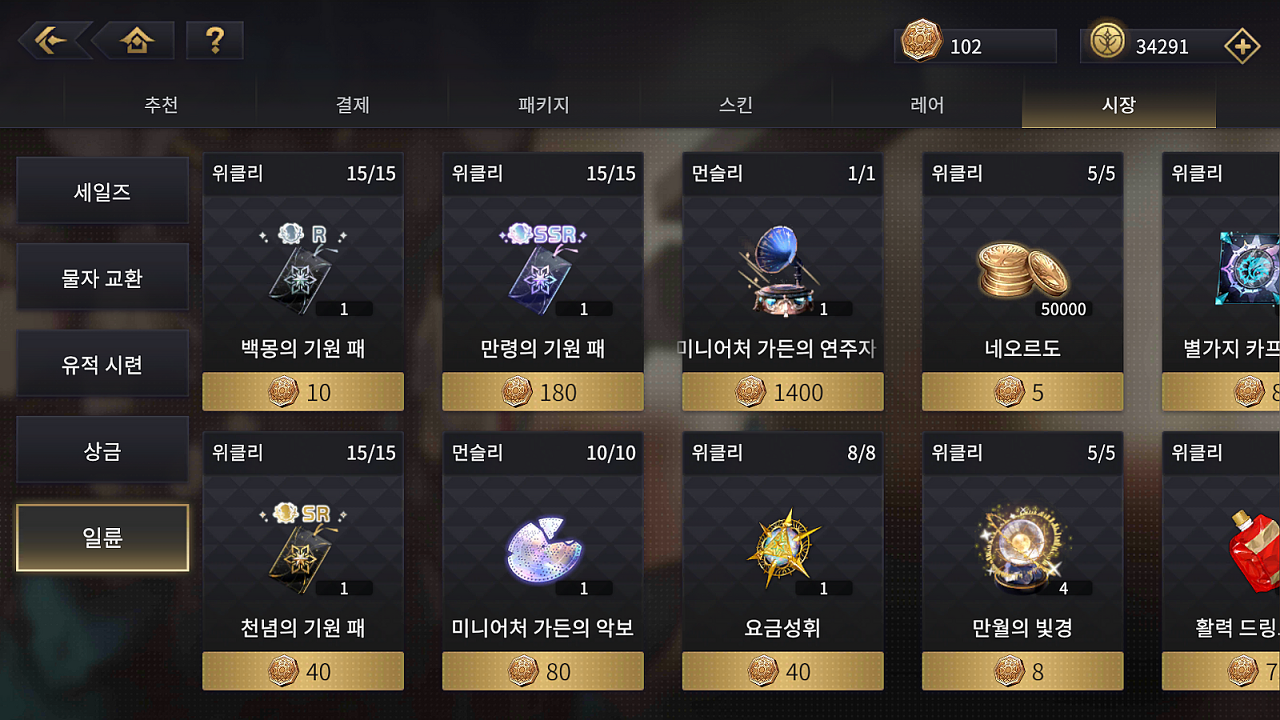
Task: Go back with the arrow icon
Action: (x=55, y=40)
